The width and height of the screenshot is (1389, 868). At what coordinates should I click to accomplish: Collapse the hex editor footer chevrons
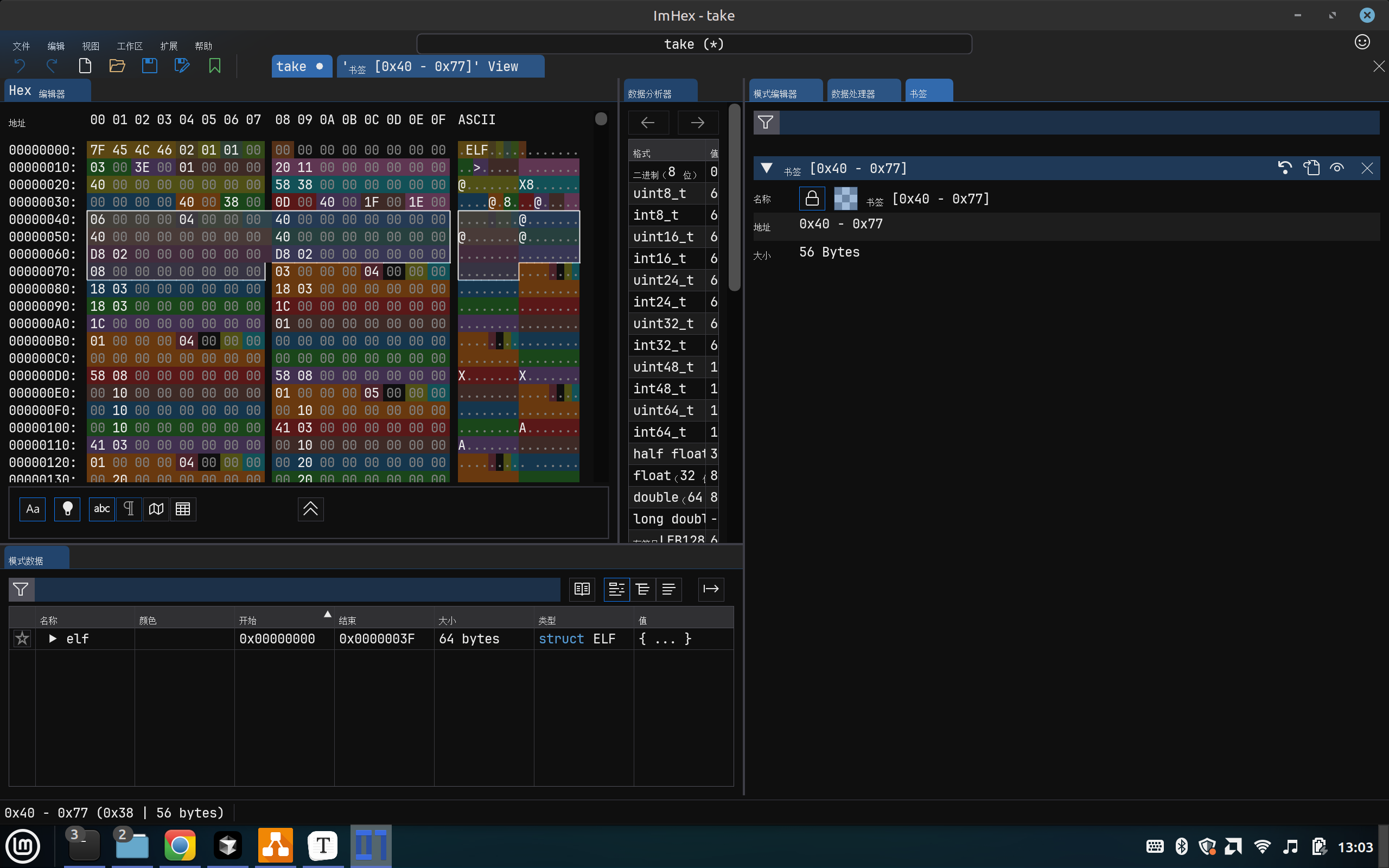pyautogui.click(x=310, y=509)
